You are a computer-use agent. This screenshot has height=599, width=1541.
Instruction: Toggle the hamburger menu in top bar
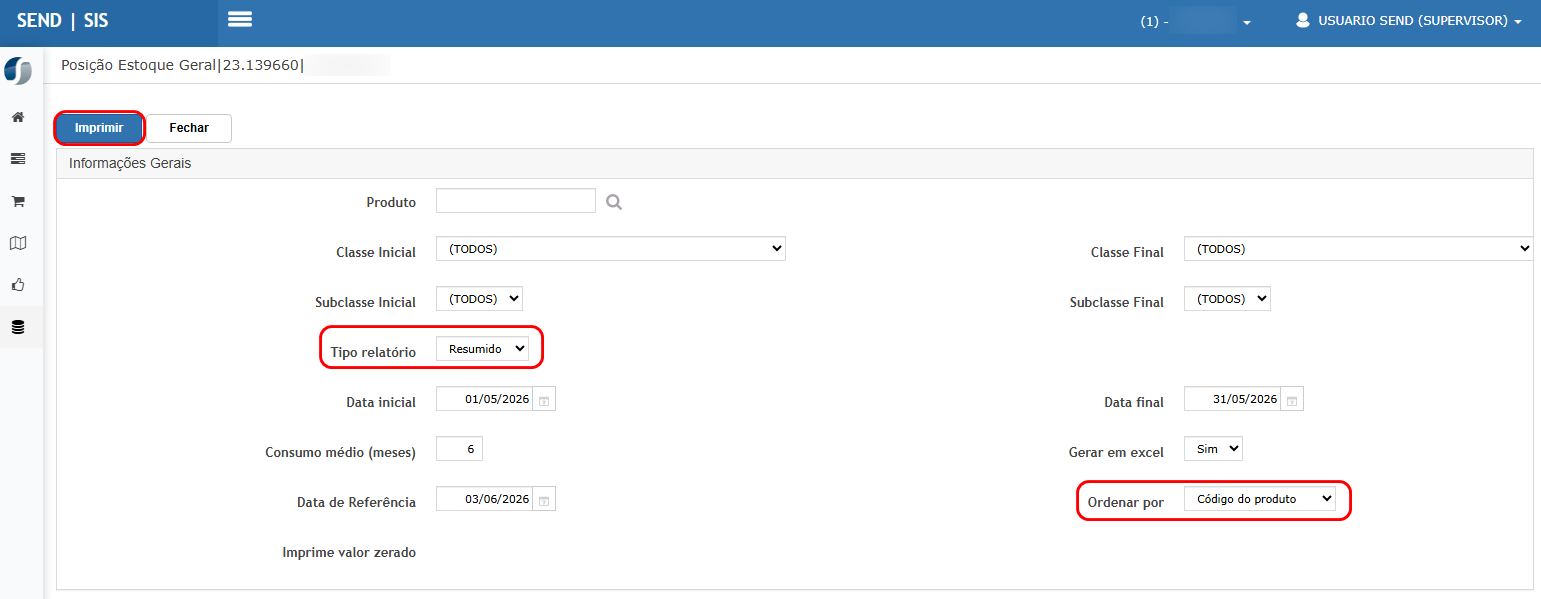point(240,19)
